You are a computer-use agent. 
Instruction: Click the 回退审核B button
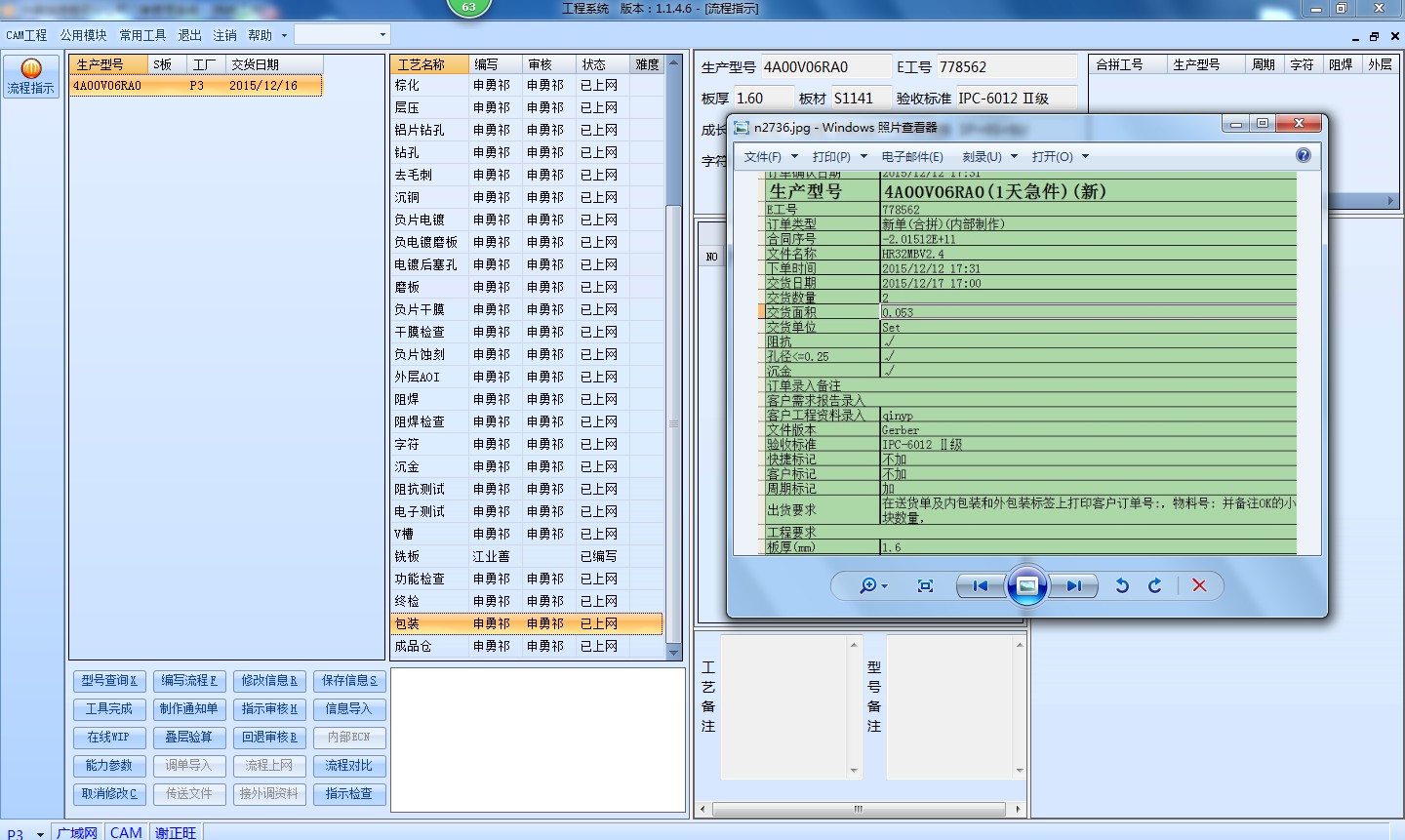tap(269, 738)
